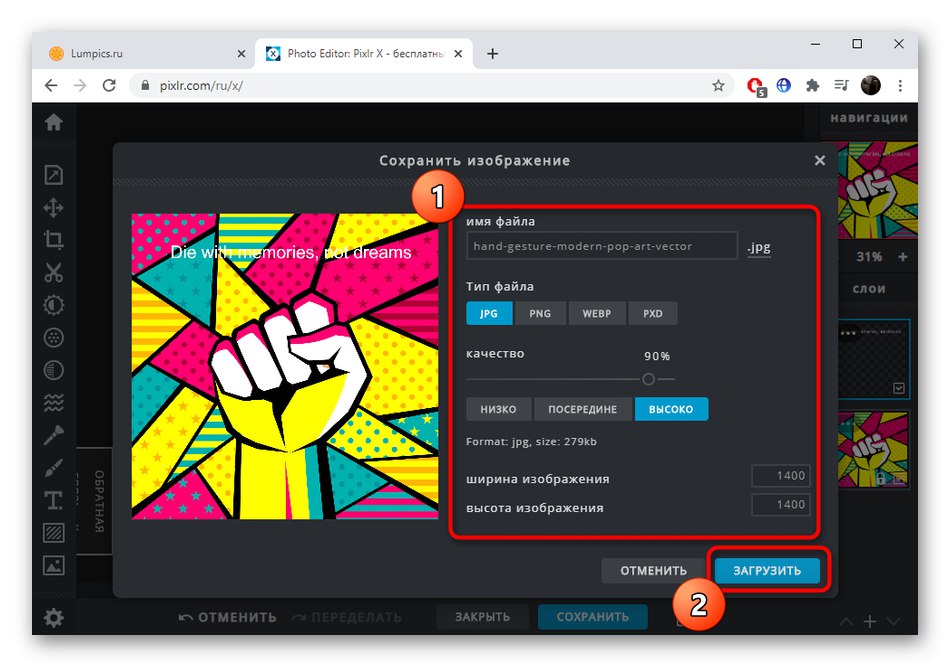The height and width of the screenshot is (667, 950).
Task: Go forward in browser
Action: [80, 85]
